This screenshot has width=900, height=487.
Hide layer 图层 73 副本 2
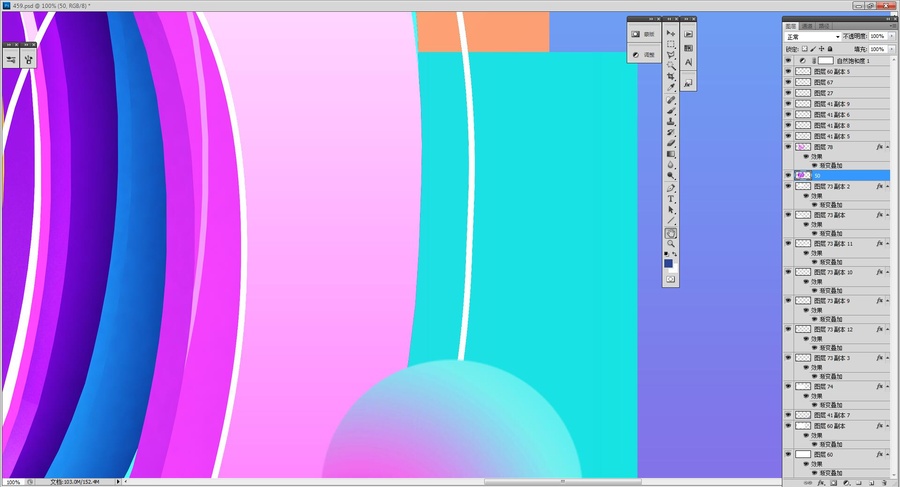788,187
